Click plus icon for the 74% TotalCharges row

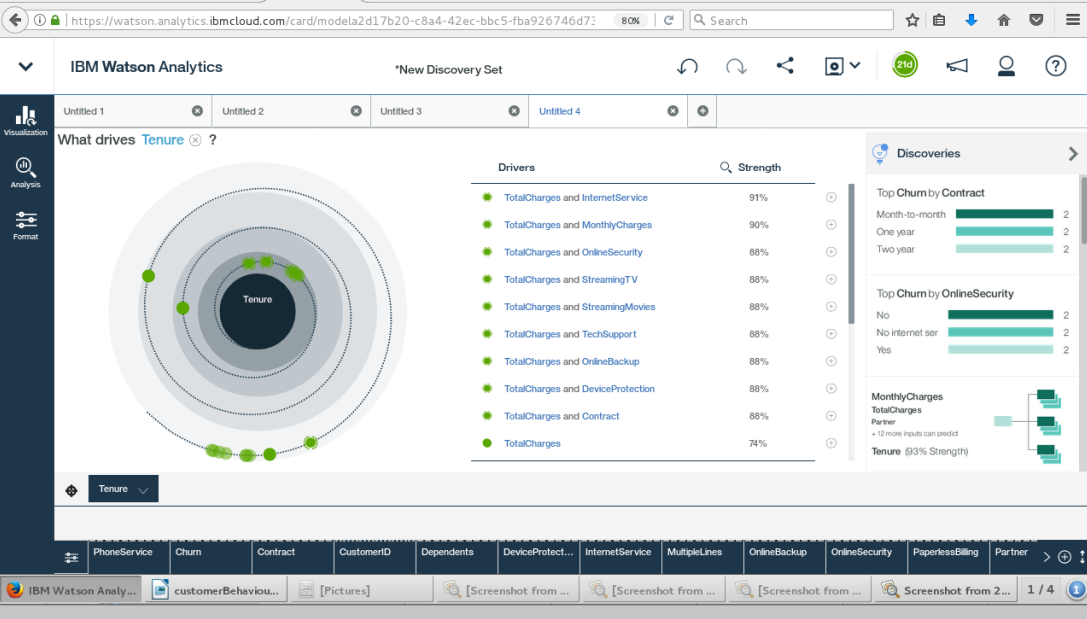pyautogui.click(x=831, y=443)
